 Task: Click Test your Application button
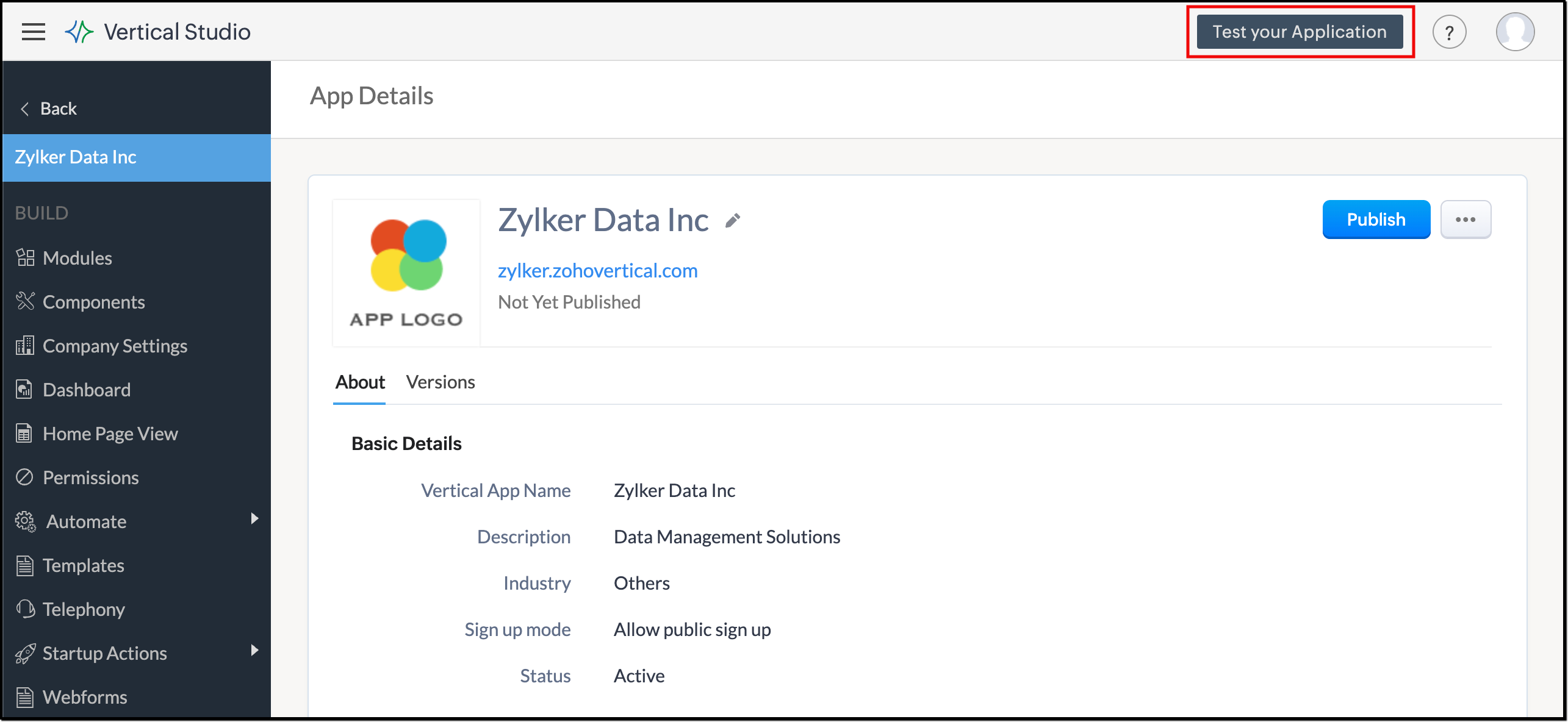[1300, 32]
